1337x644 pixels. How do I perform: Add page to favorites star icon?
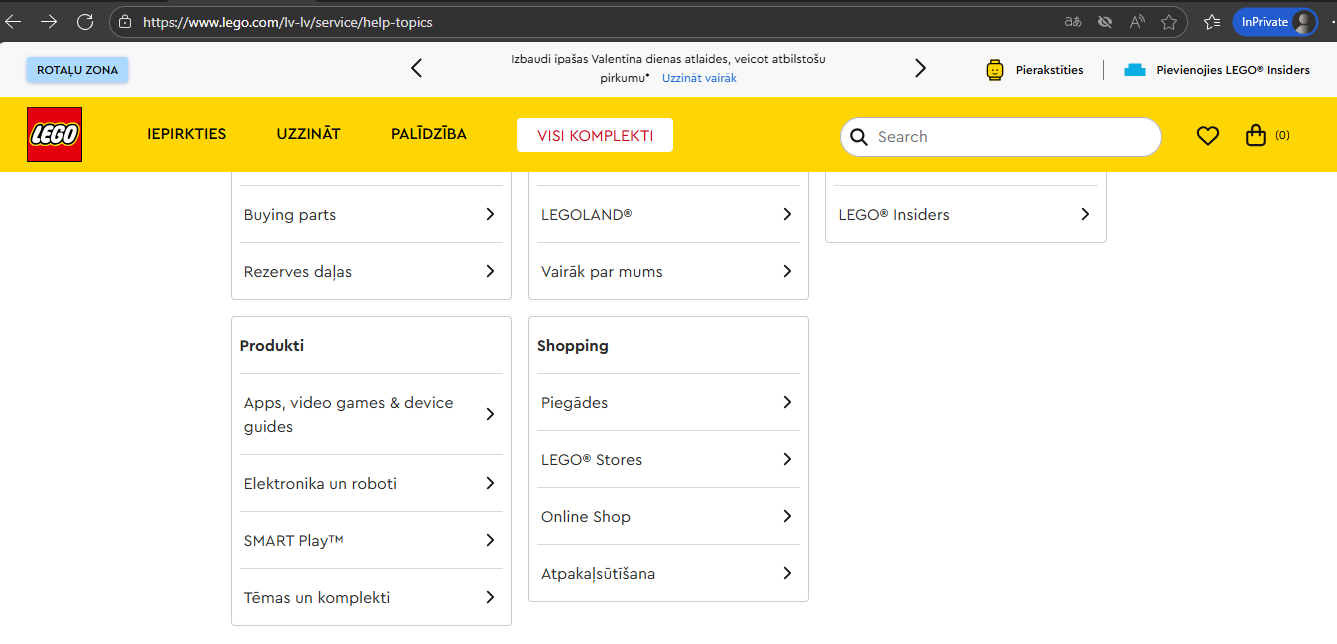1169,22
